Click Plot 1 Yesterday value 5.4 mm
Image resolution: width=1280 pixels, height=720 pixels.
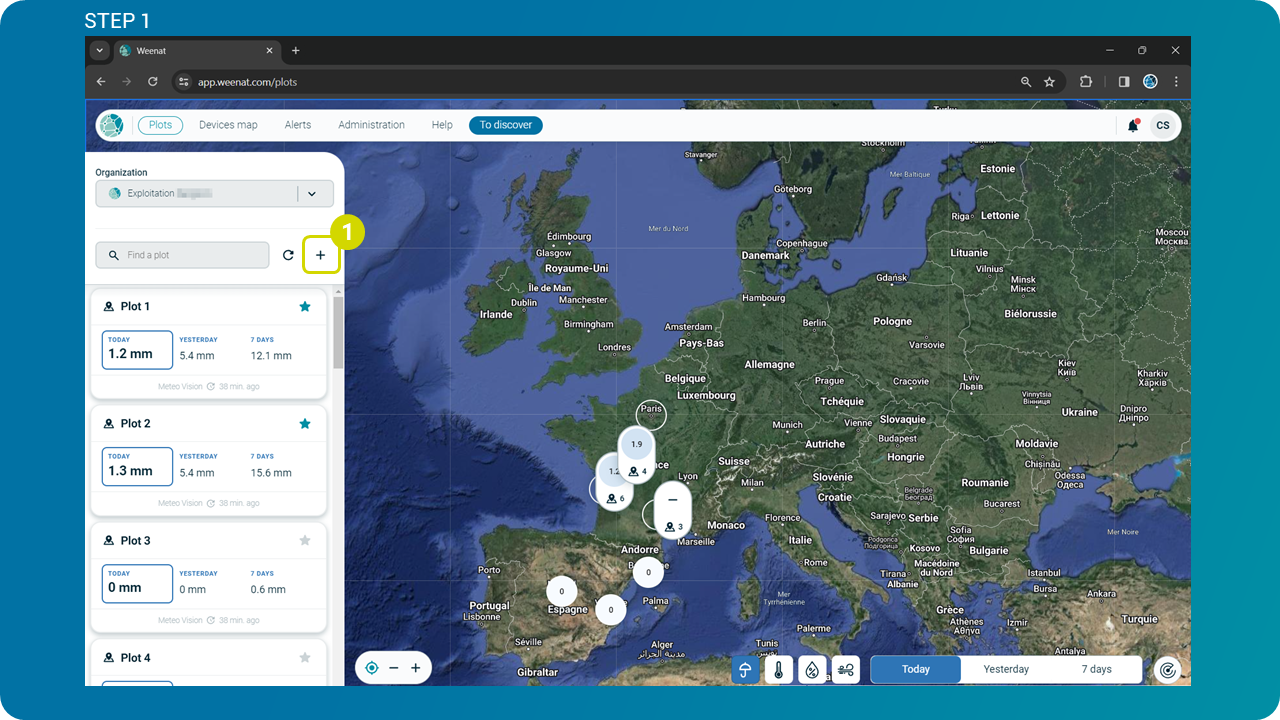[x=197, y=356]
